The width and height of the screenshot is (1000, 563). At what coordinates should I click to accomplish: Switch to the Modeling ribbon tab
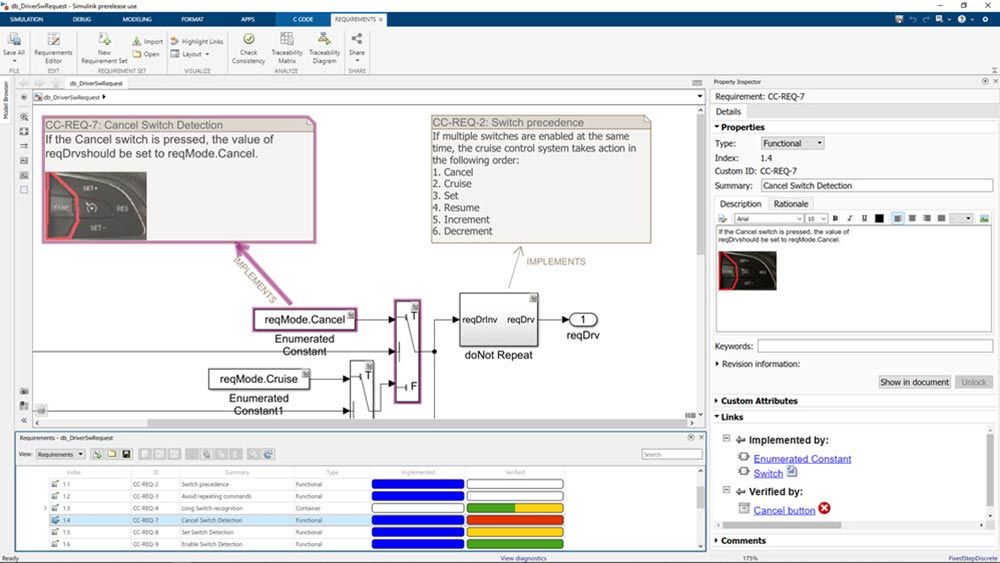pyautogui.click(x=136, y=19)
